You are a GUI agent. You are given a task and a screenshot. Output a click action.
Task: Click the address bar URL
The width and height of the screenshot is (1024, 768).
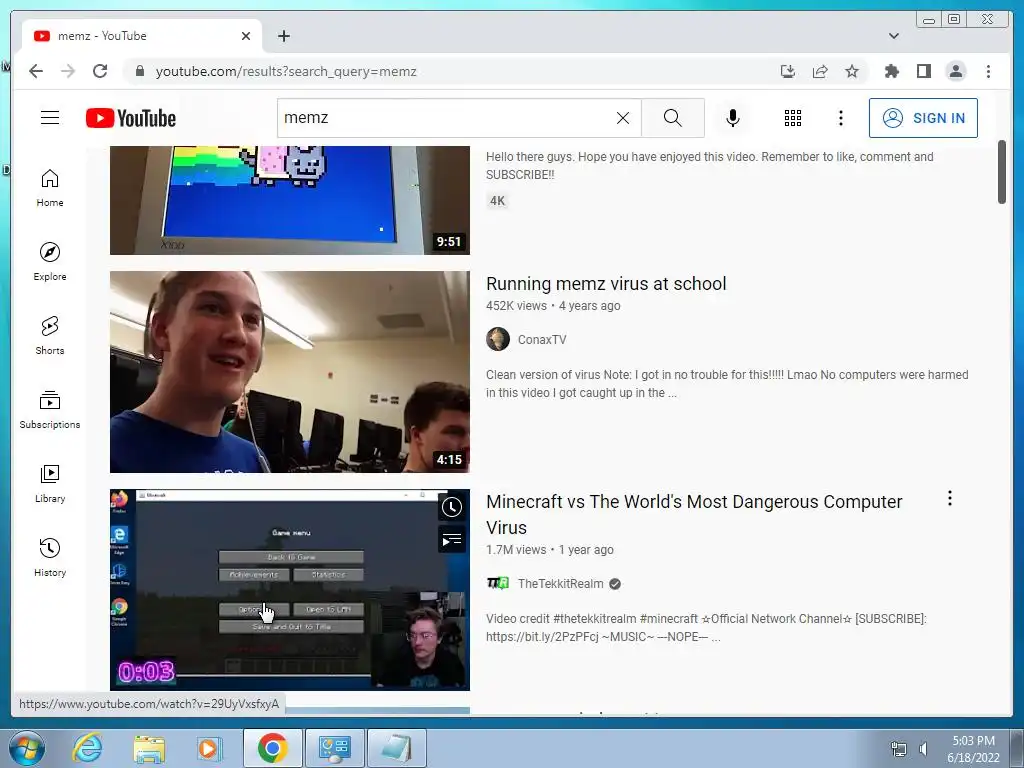(286, 71)
